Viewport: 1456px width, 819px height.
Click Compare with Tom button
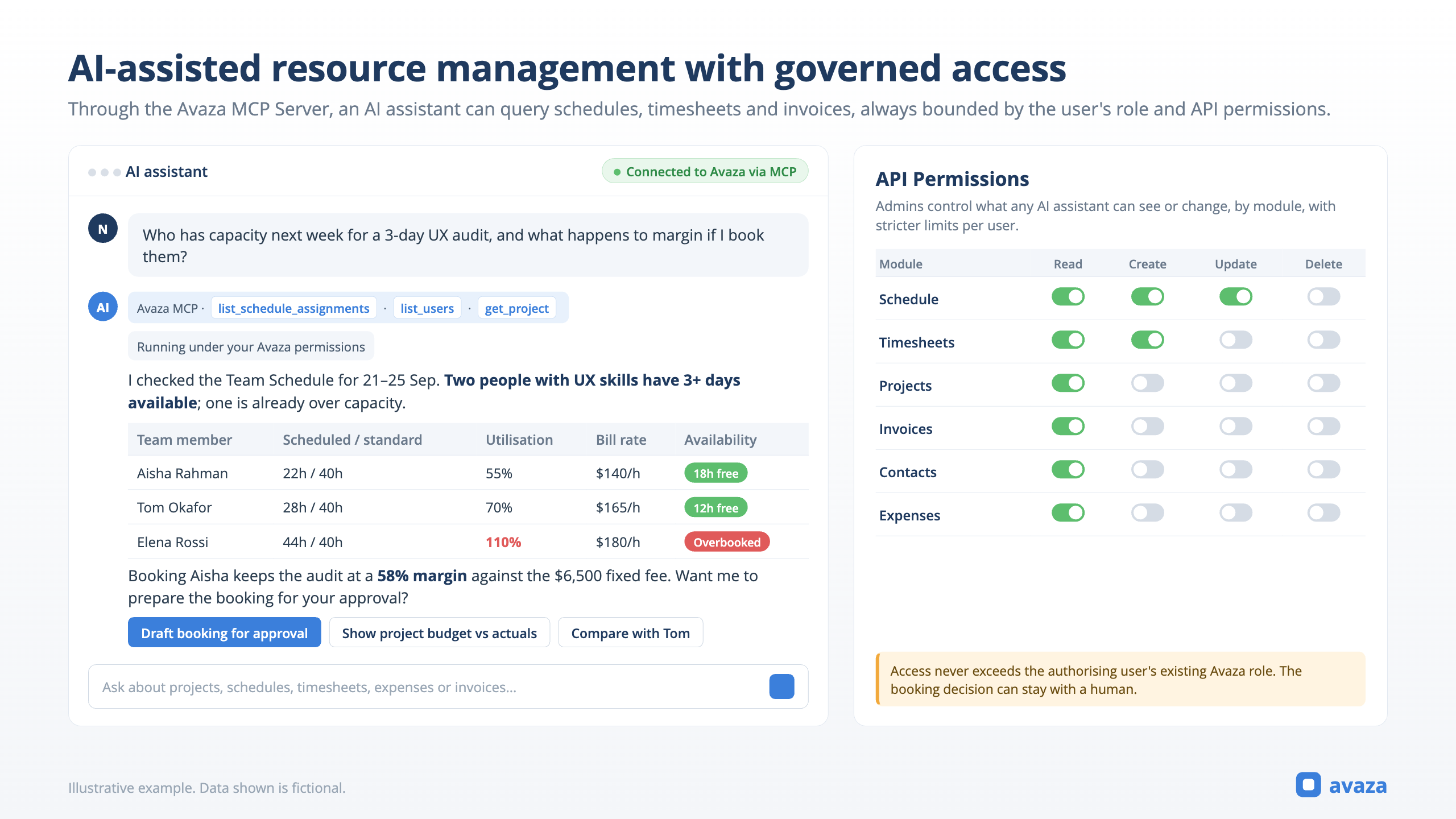click(x=630, y=632)
